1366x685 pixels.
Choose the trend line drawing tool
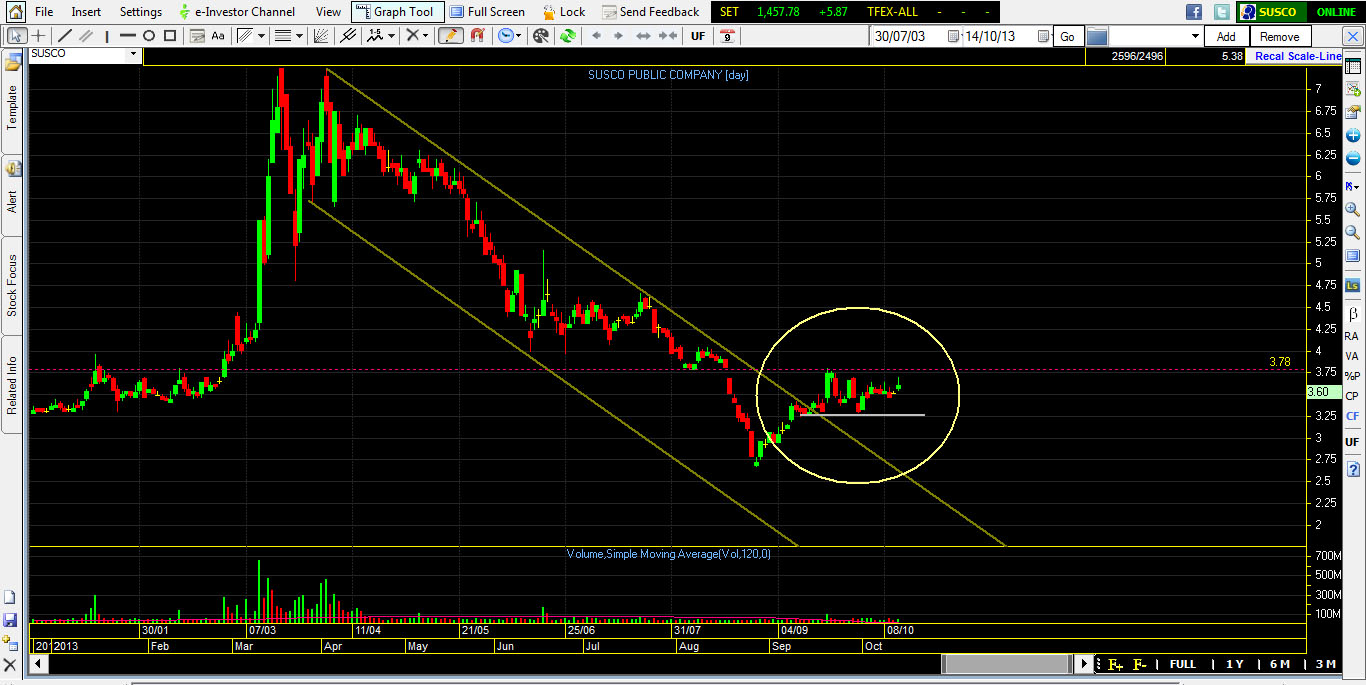pyautogui.click(x=64, y=36)
